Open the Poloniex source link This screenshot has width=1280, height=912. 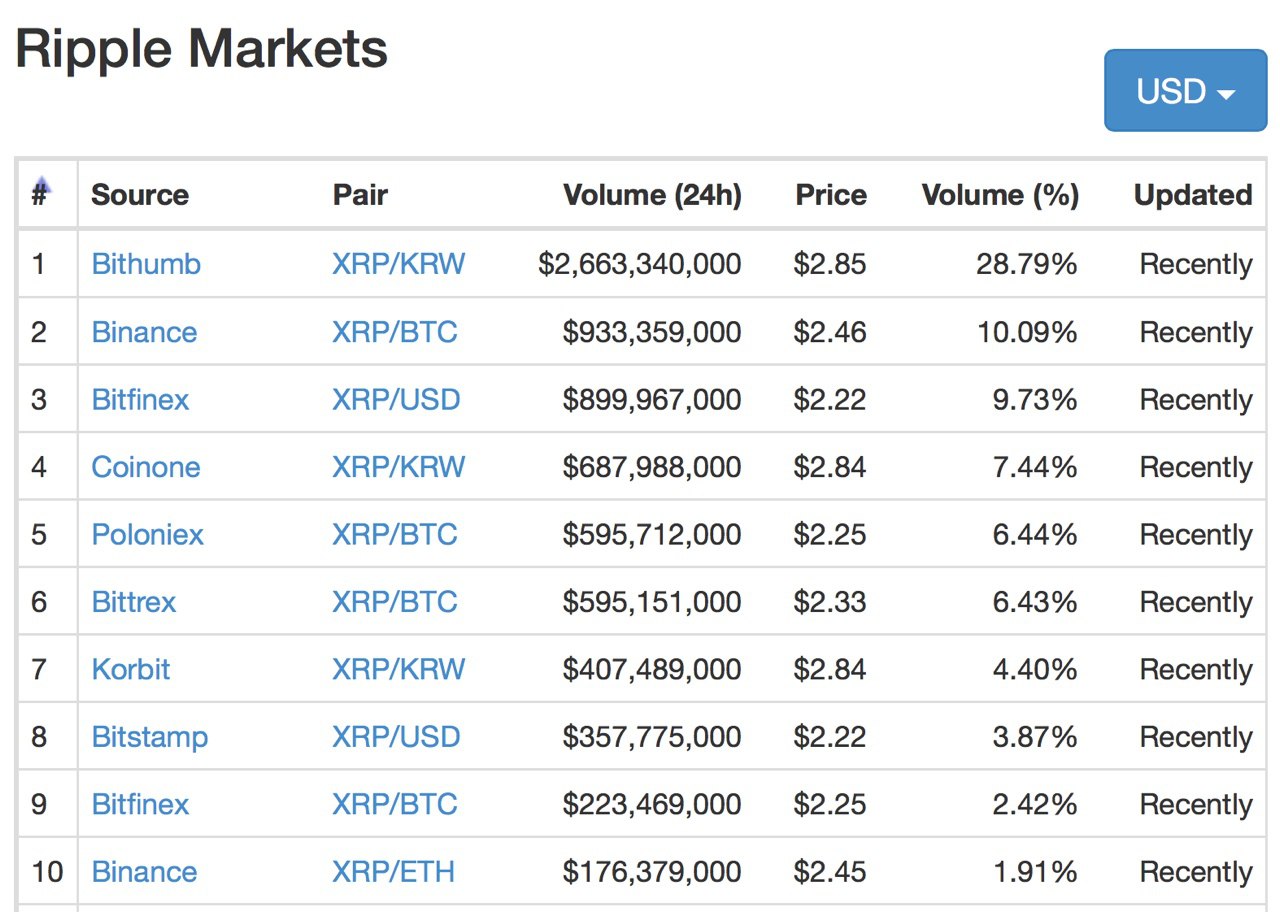(x=147, y=534)
